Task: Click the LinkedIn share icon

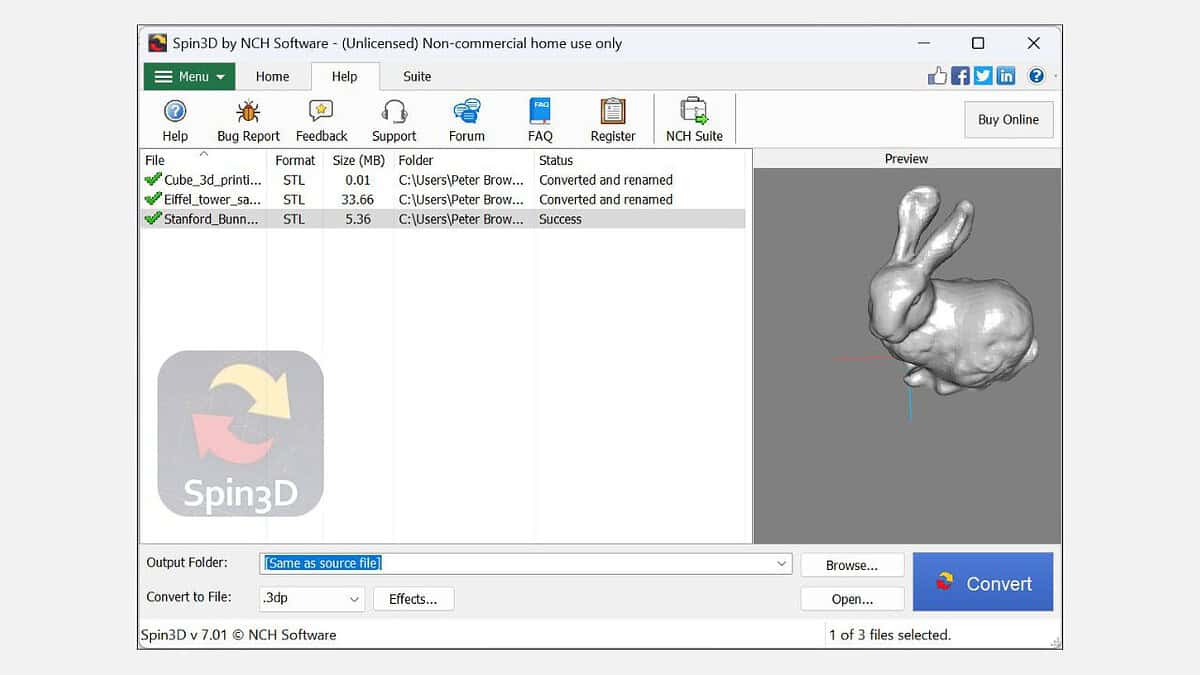Action: click(1006, 76)
